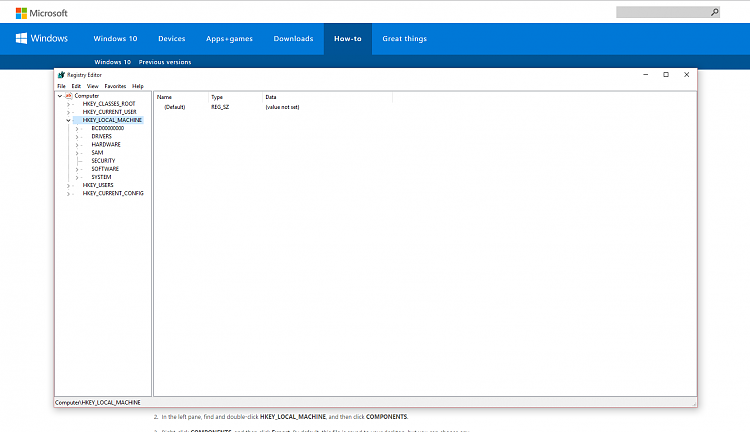Image resolution: width=750 pixels, height=432 pixels.
Task: Select the HKEY_USERS key
Action: 98,185
